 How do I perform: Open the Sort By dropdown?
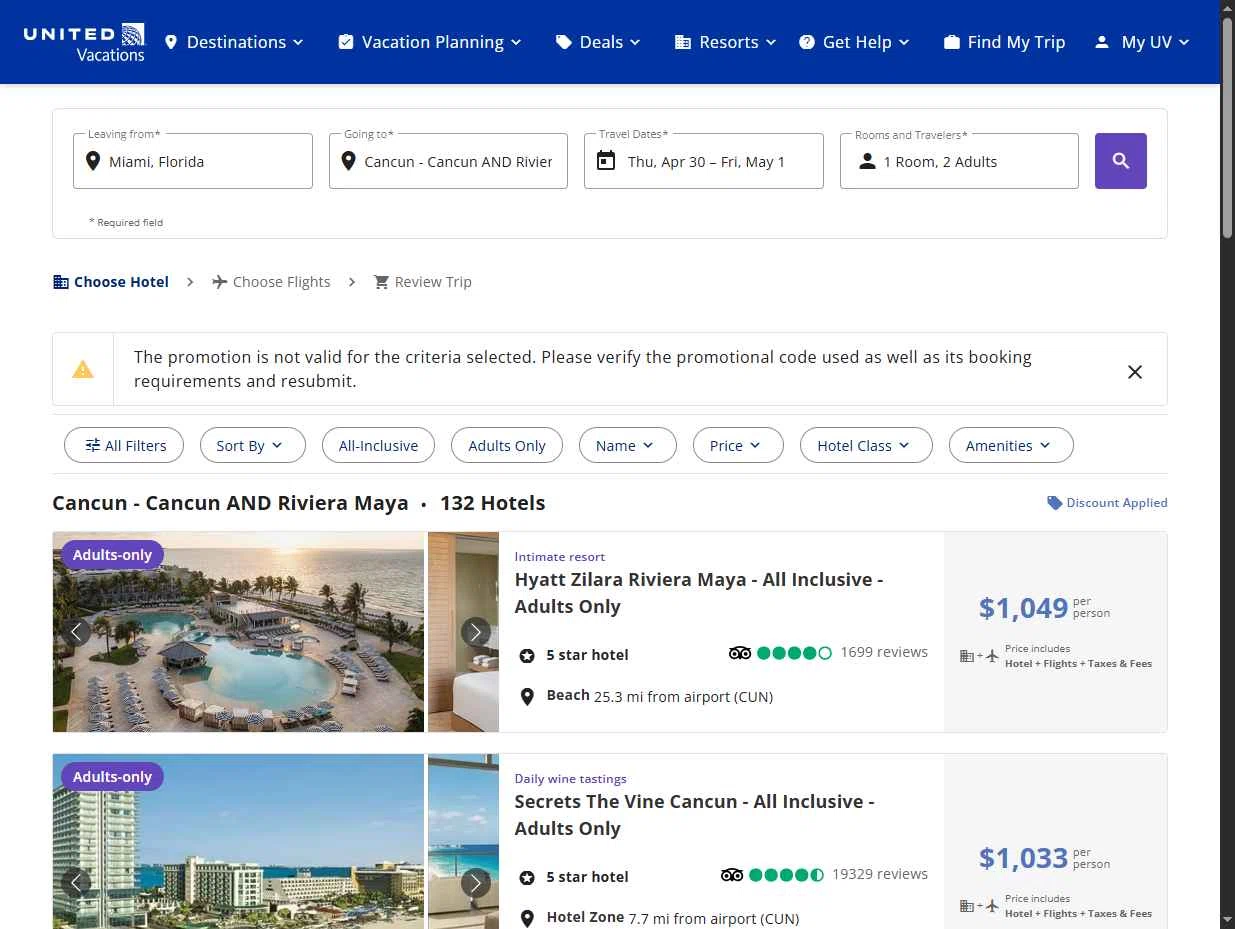(x=253, y=446)
